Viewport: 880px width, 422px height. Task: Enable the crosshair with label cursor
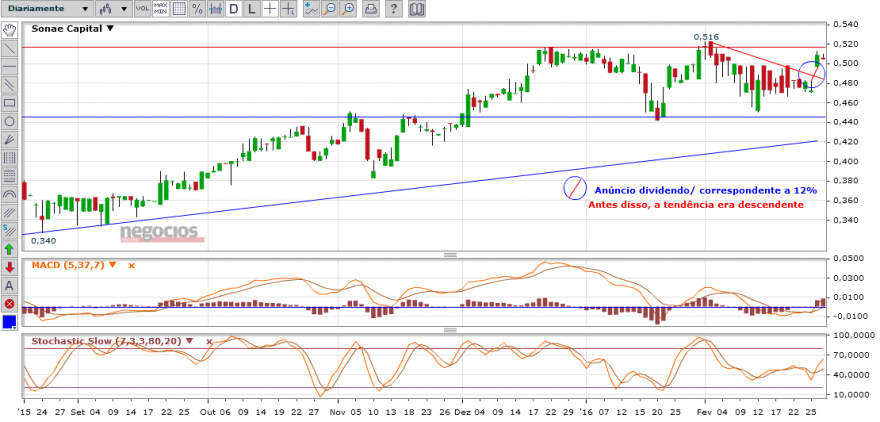click(288, 8)
